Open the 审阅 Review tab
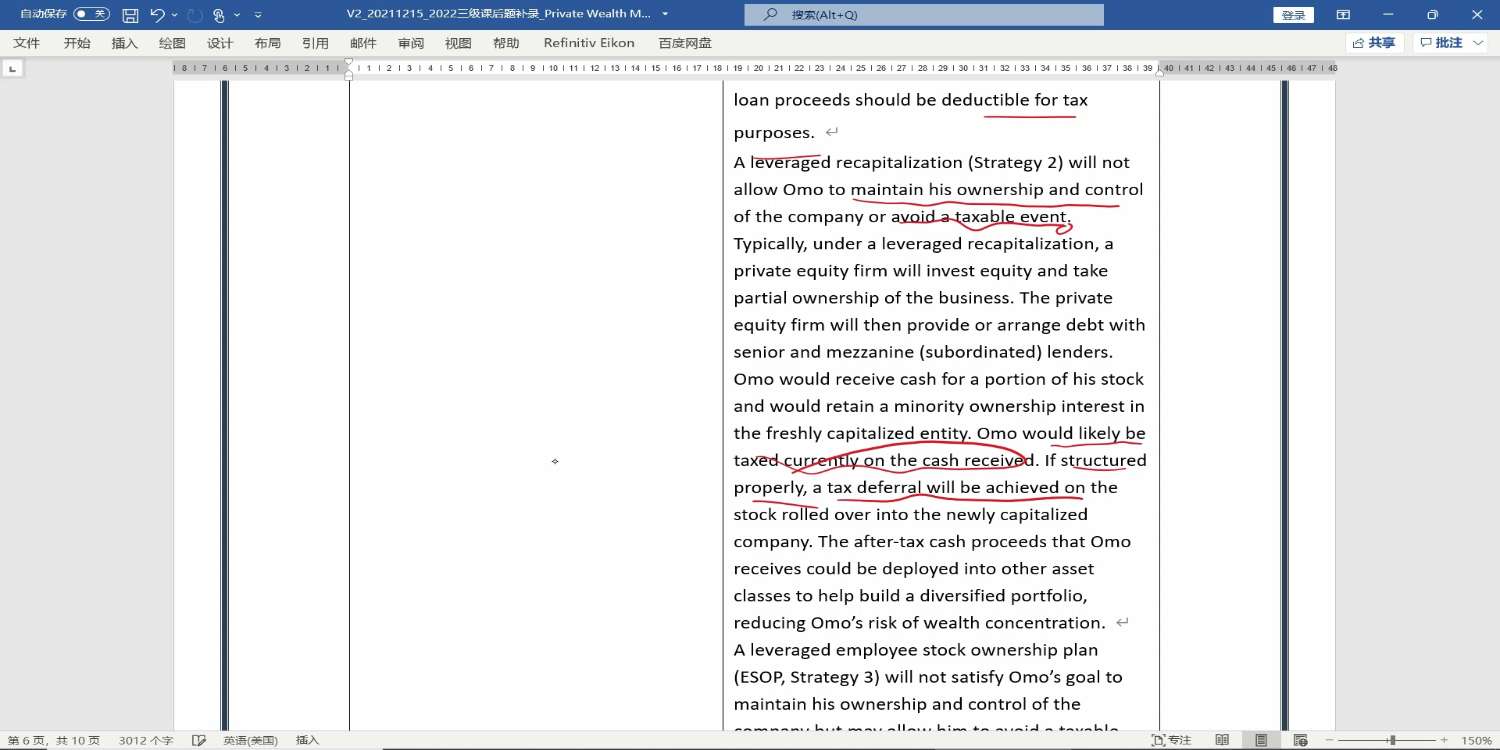Viewport: 1500px width, 750px height. coord(410,43)
